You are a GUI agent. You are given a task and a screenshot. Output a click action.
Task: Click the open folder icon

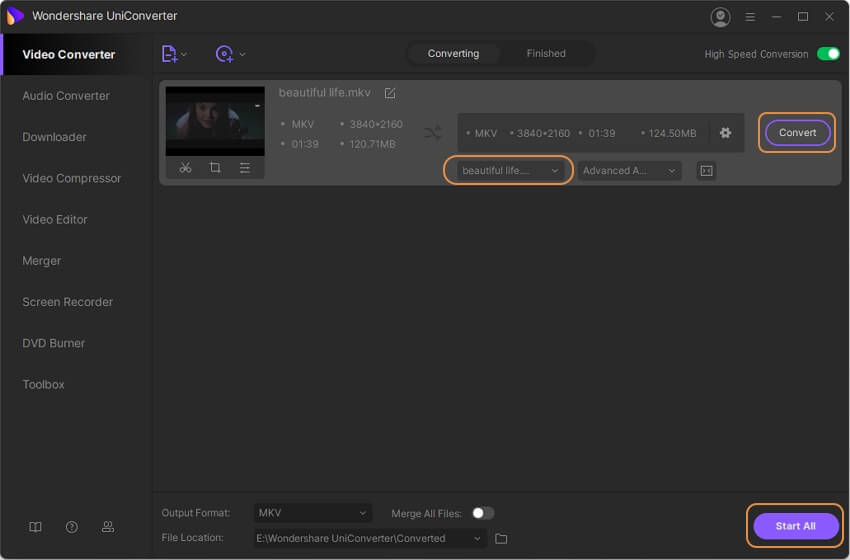tap(501, 538)
